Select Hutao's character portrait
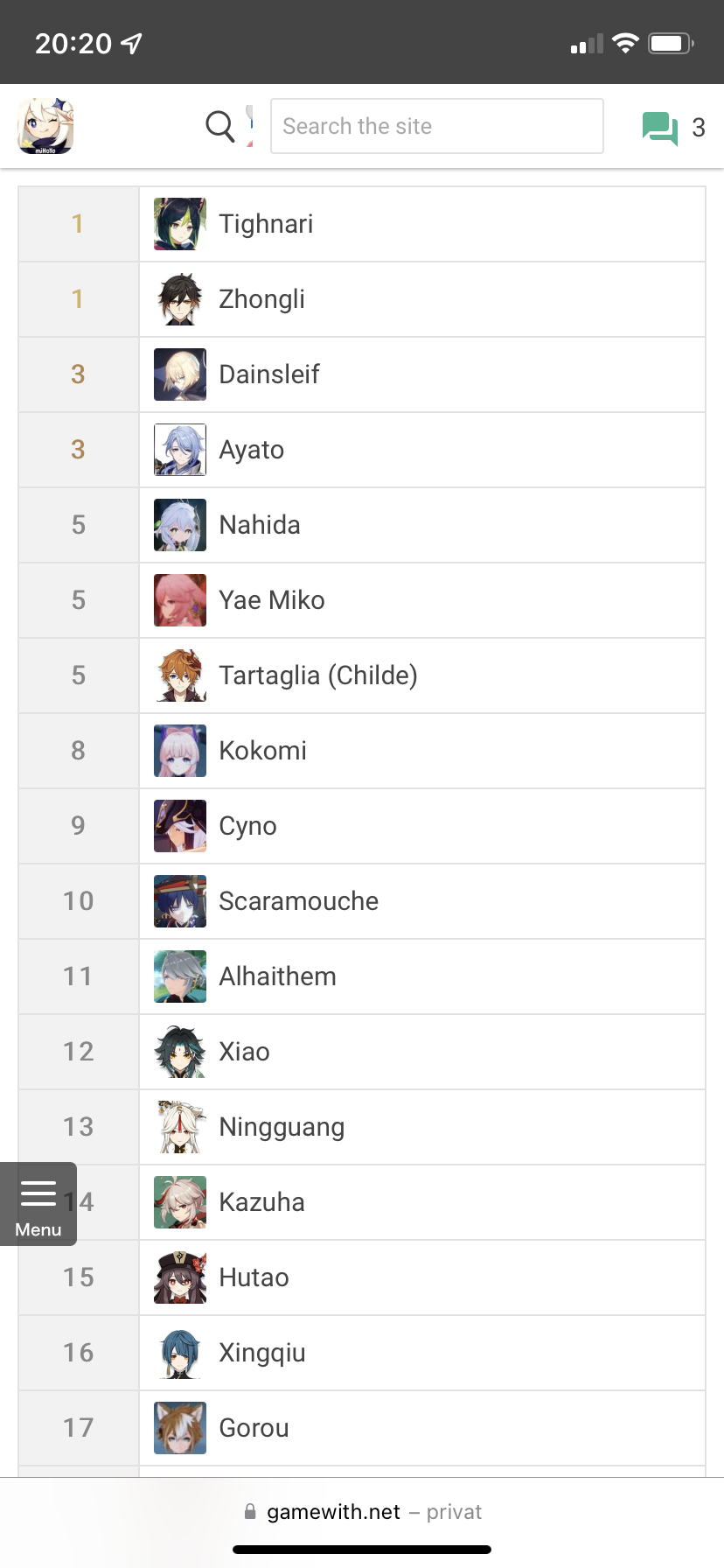Image resolution: width=724 pixels, height=1568 pixels. pyautogui.click(x=180, y=1277)
